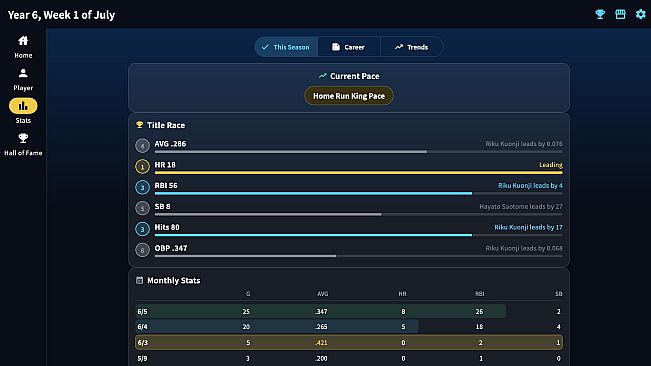Open Hall of Fame trophy icon

23,138
